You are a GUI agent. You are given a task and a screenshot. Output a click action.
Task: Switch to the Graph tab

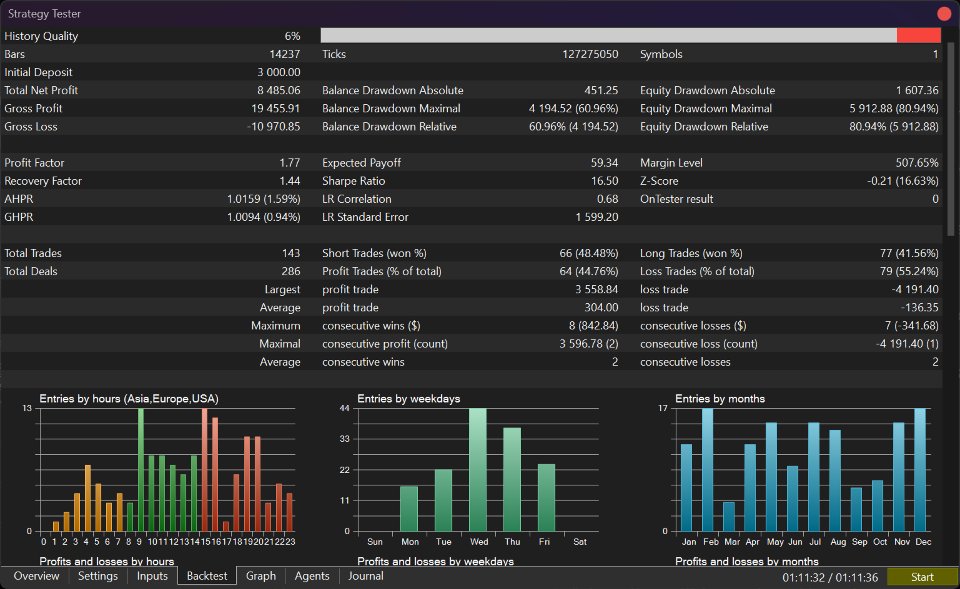(x=261, y=576)
